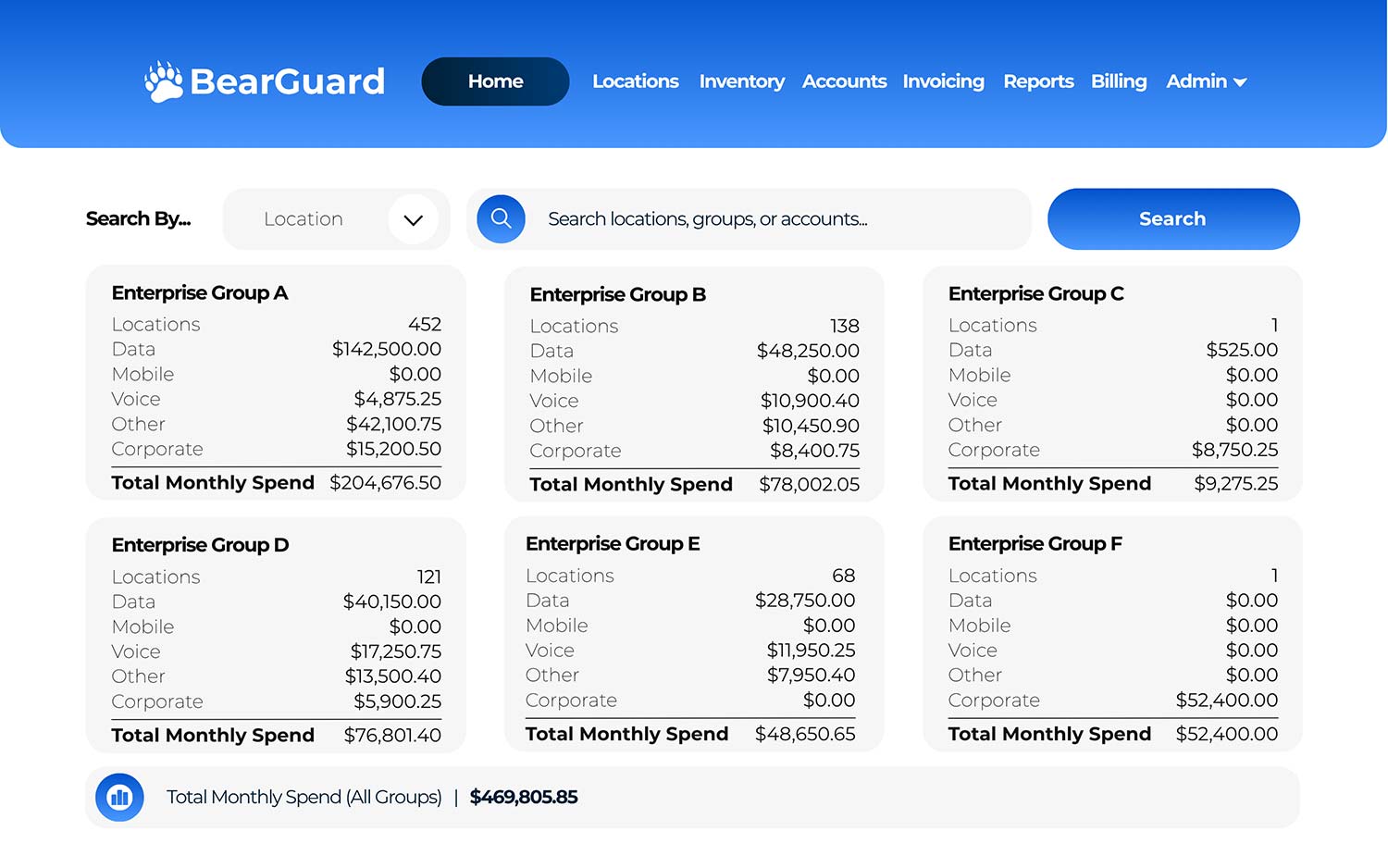Screen dimensions: 1388x868
Task: Click the bar chart totals icon
Action: pos(119,797)
